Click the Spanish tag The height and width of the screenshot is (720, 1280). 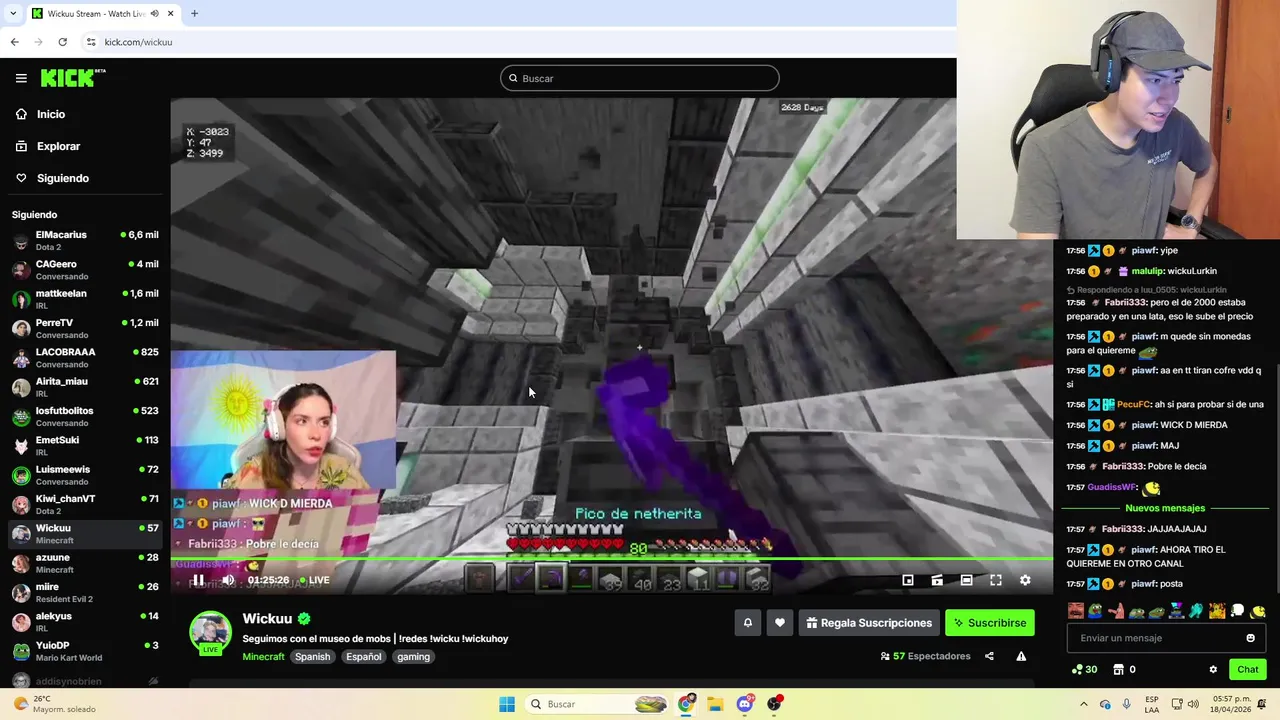coord(312,657)
